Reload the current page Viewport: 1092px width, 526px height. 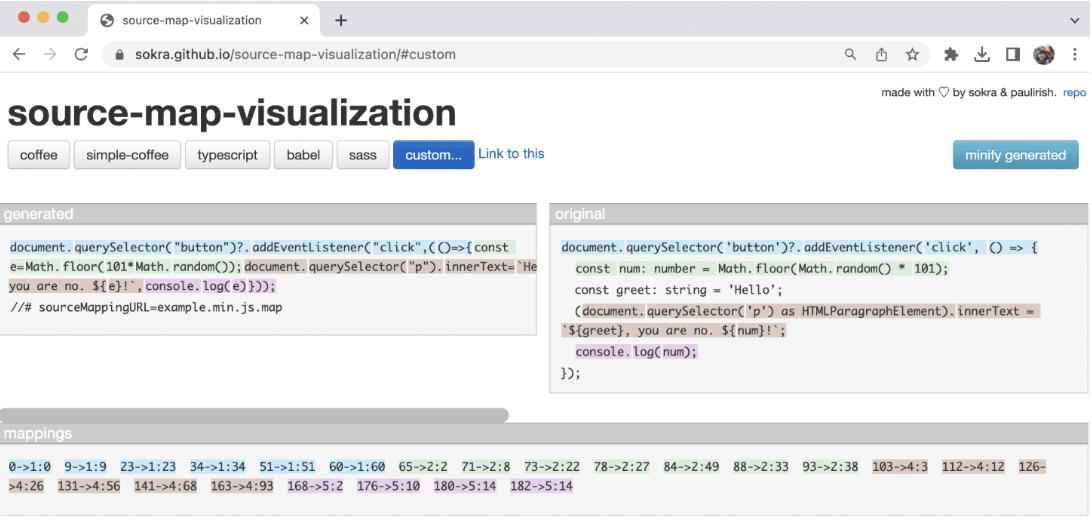[x=82, y=54]
